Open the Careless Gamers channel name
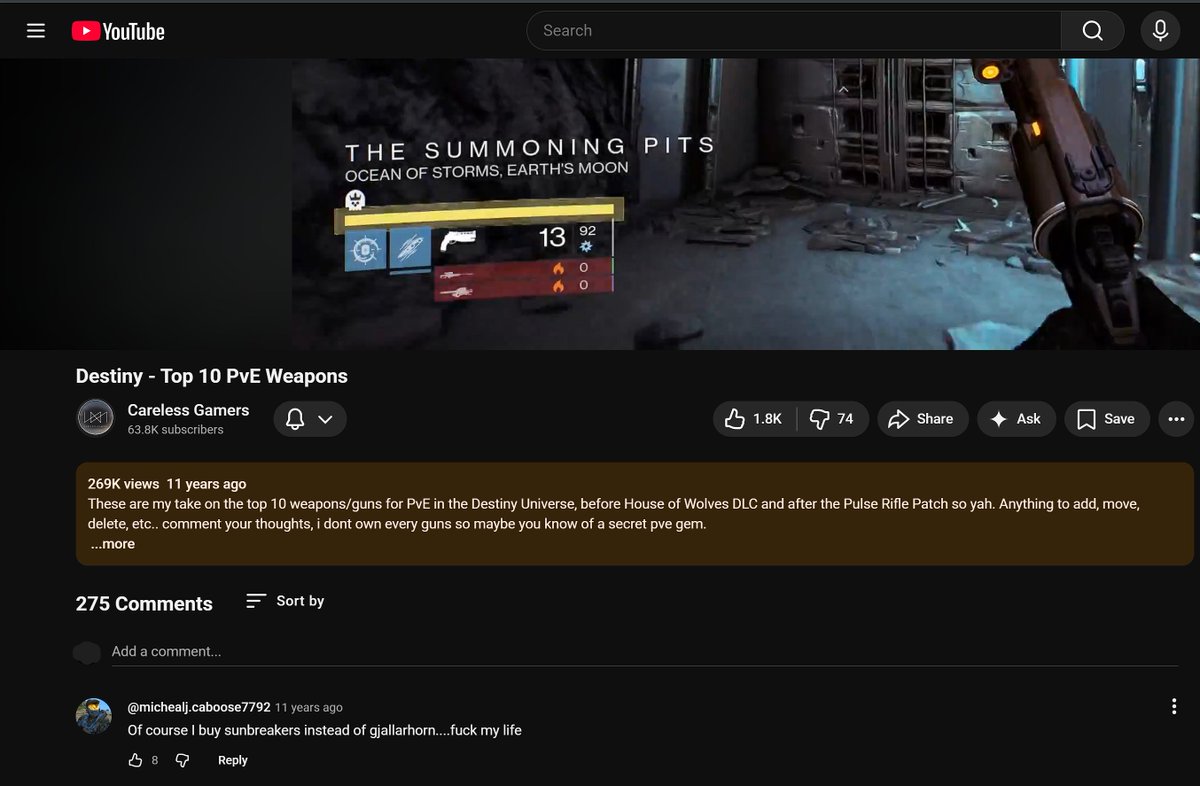 pos(188,410)
